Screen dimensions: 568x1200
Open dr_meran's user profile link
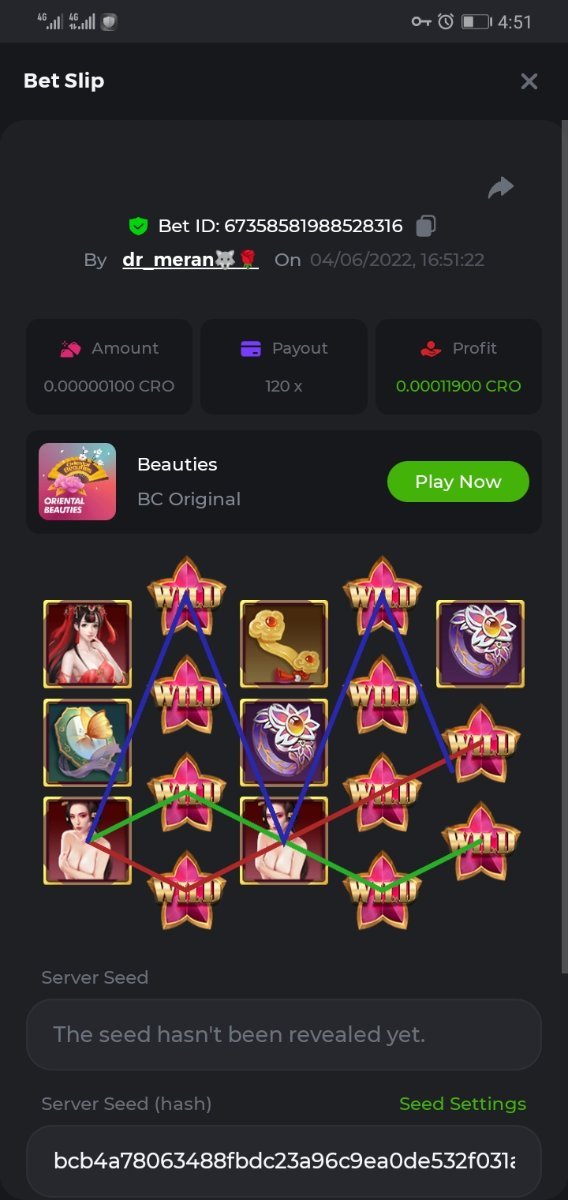[190, 260]
